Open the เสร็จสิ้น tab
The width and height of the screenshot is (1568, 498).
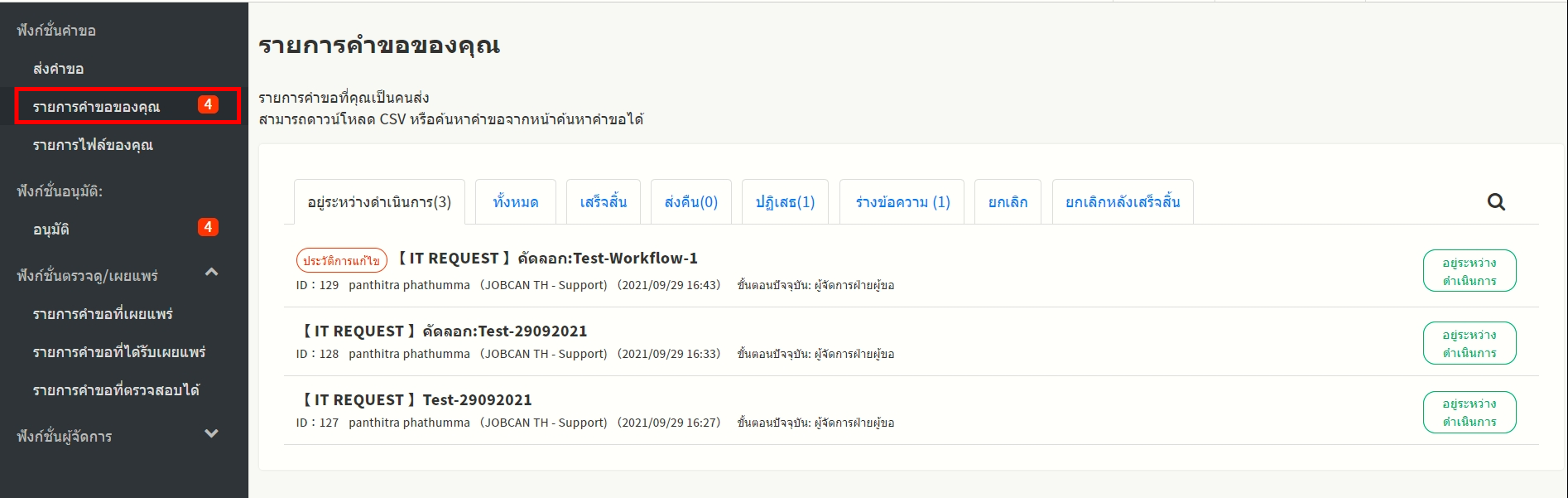pyautogui.click(x=603, y=202)
